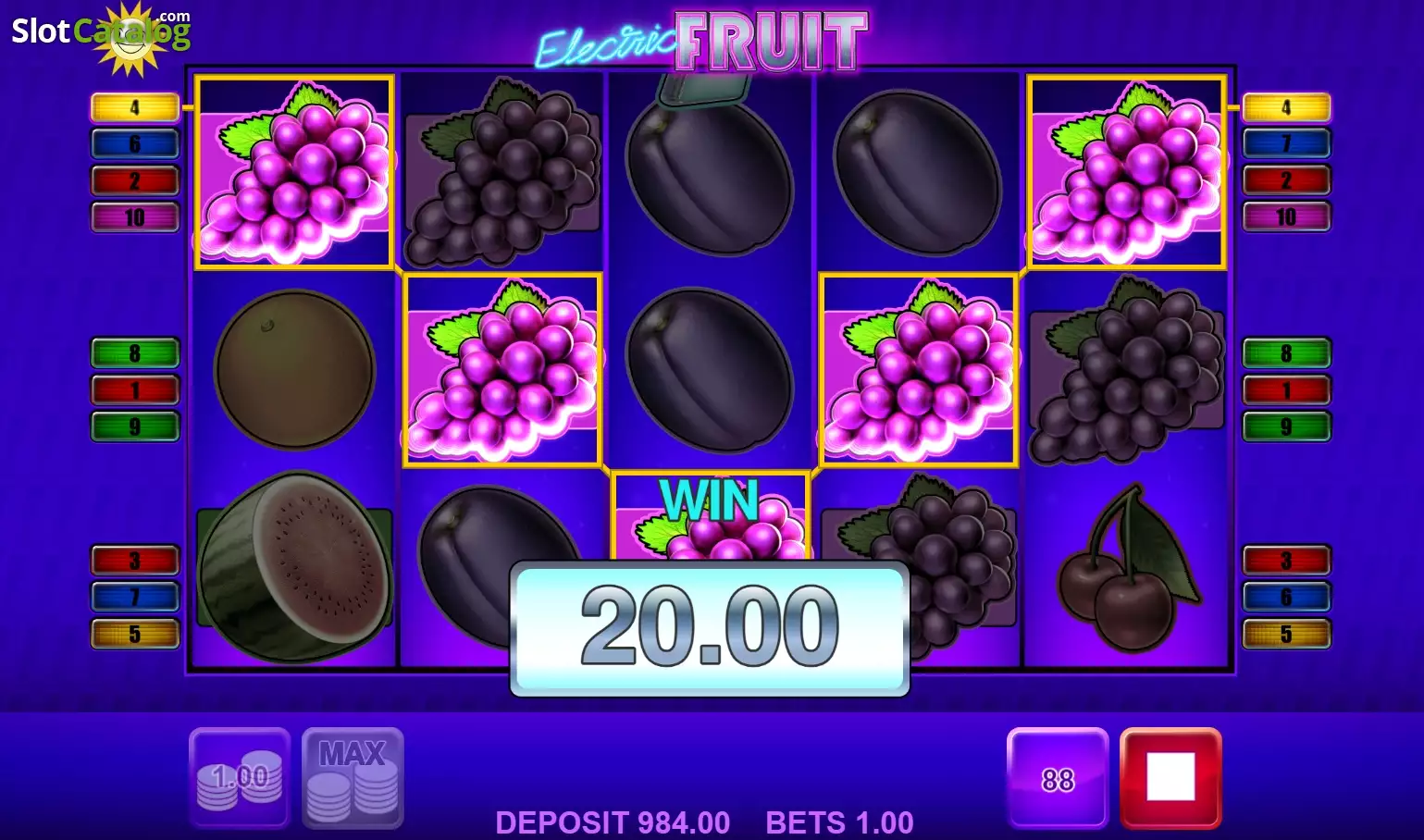Viewport: 1424px width, 840px height.
Task: Open the 1.00 coin bet selector
Action: click(240, 777)
